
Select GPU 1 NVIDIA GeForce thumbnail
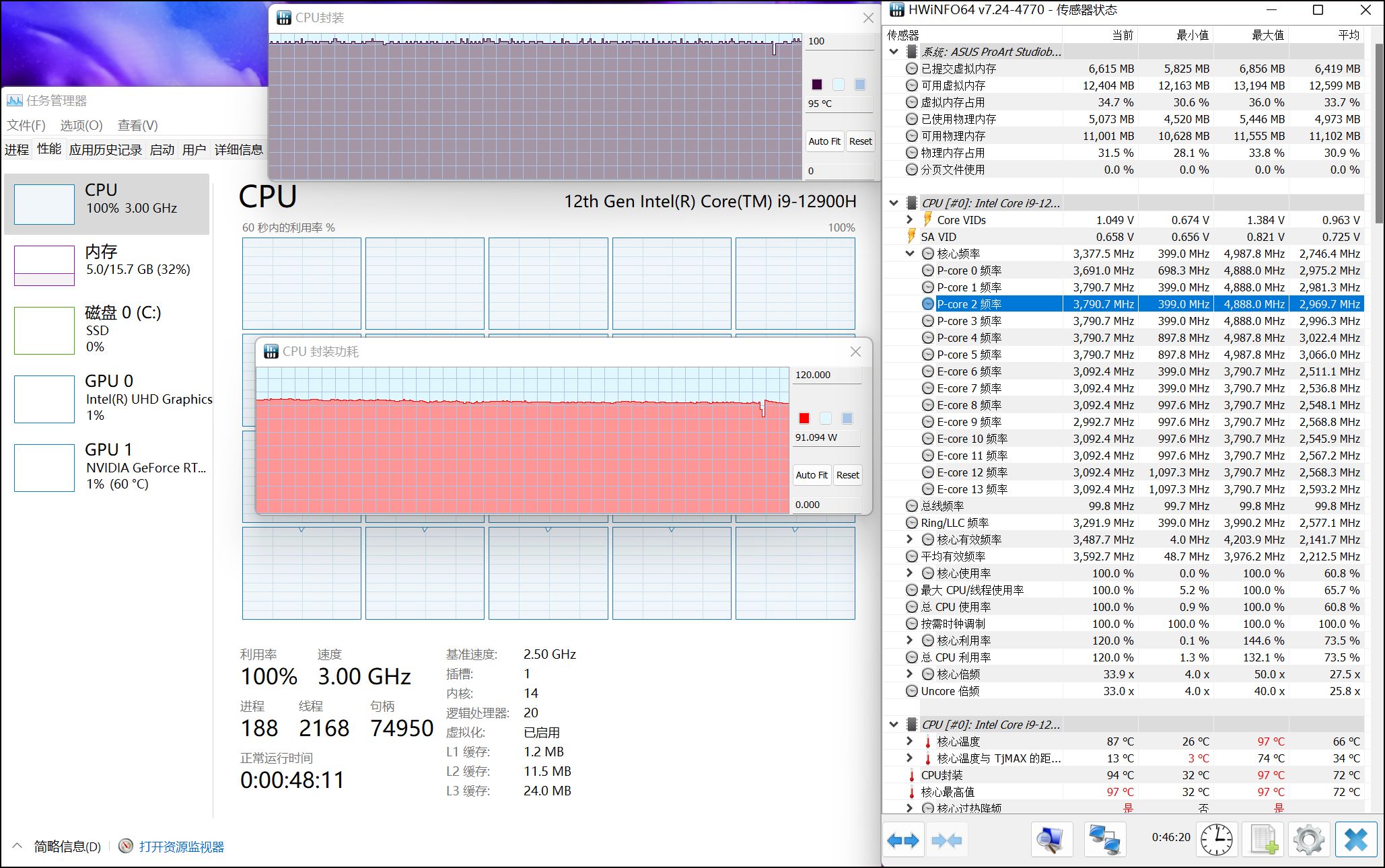(x=44, y=468)
